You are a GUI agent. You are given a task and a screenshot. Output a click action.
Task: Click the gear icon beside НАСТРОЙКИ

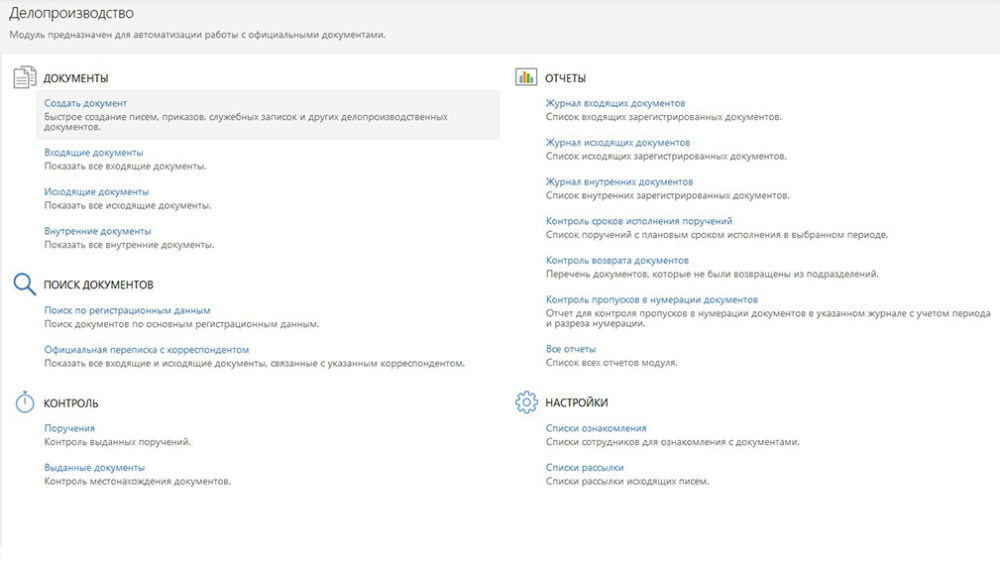526,403
